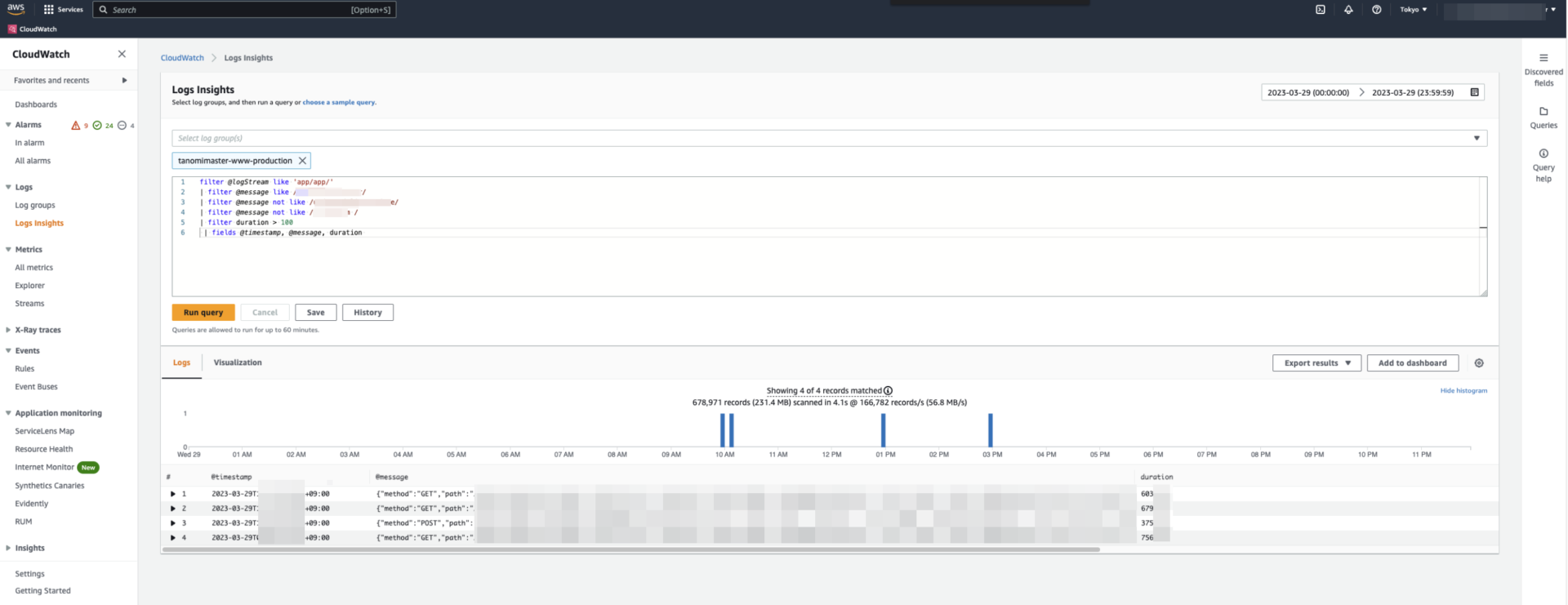Open the Queries folder icon
The height and width of the screenshot is (605, 1568).
coord(1543,111)
